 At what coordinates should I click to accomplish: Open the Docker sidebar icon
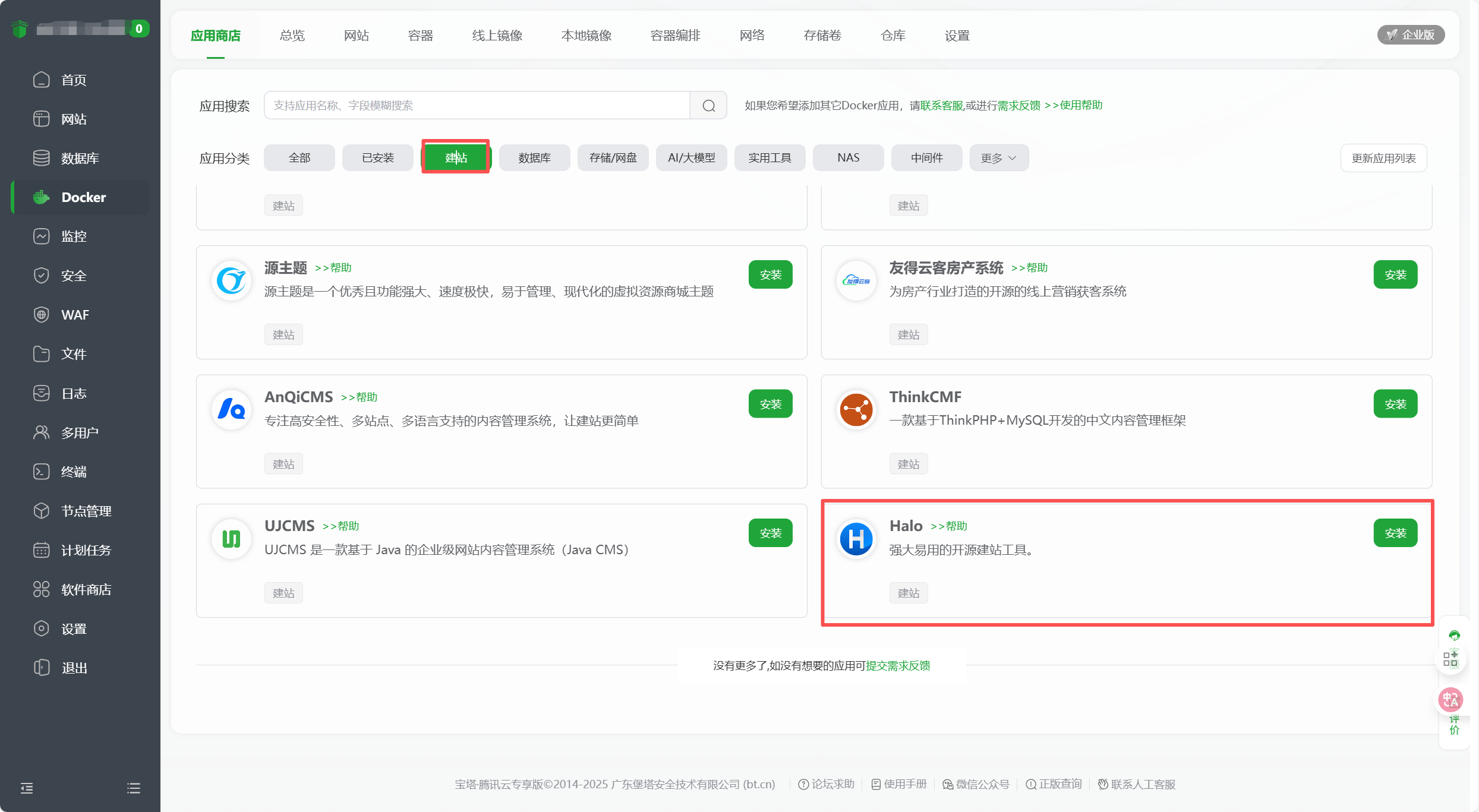(42, 197)
